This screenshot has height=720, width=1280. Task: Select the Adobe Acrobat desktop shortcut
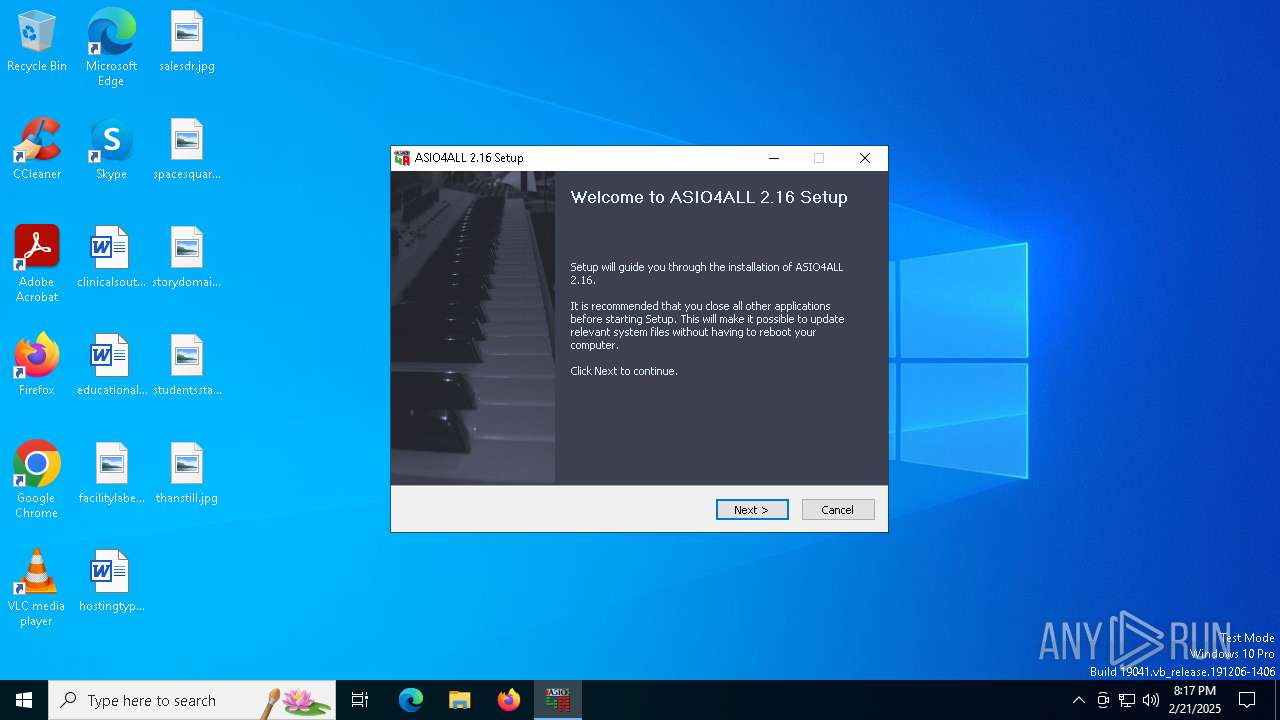click(37, 264)
